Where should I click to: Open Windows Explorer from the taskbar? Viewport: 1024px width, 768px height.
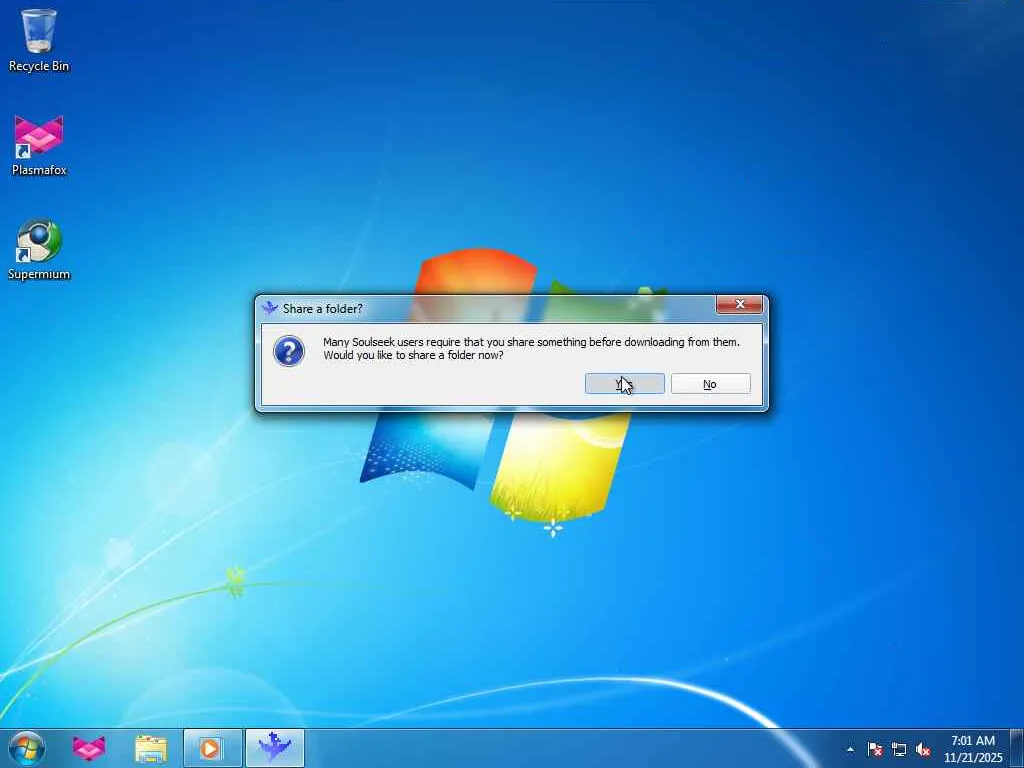coord(151,748)
